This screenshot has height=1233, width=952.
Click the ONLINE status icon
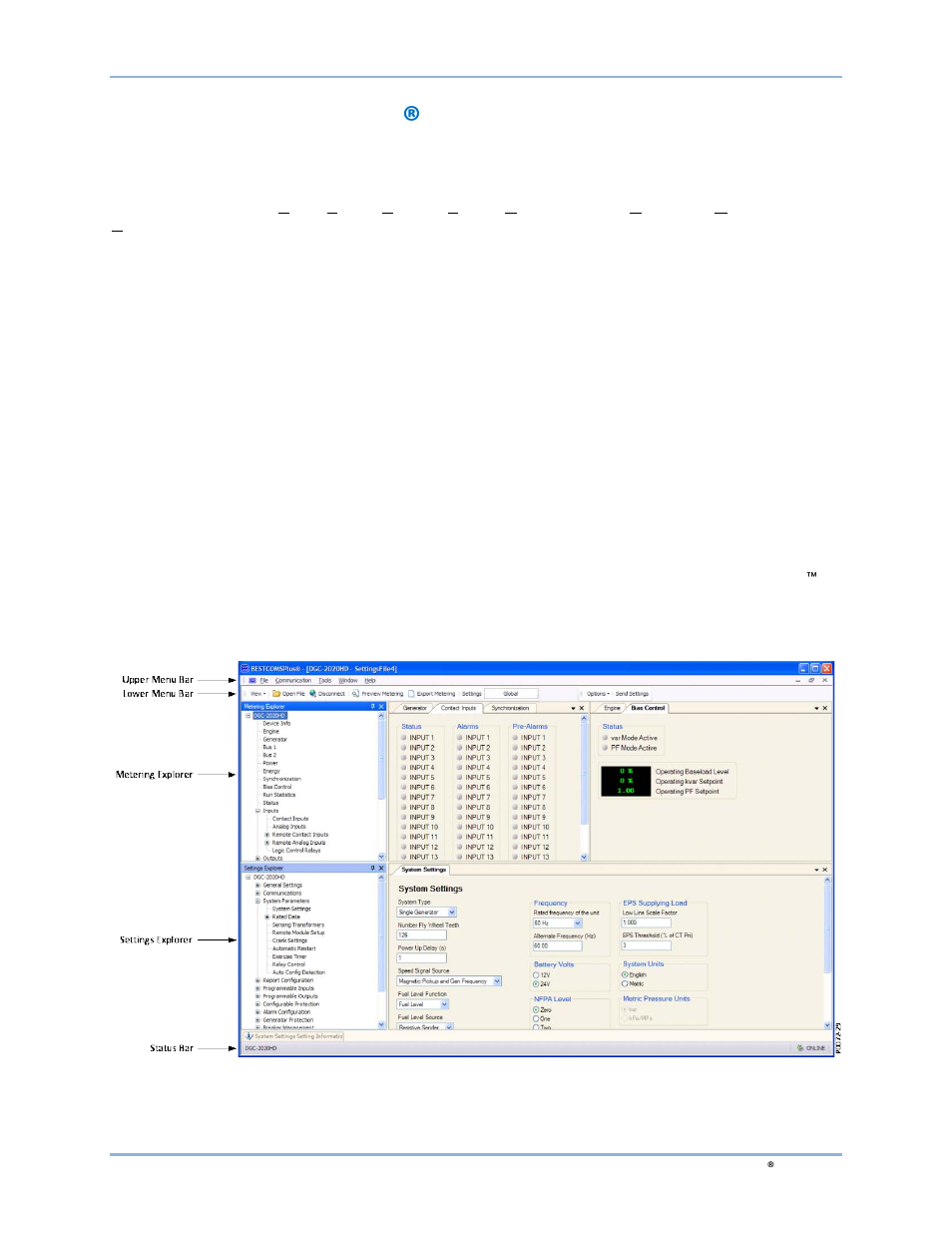800,1048
